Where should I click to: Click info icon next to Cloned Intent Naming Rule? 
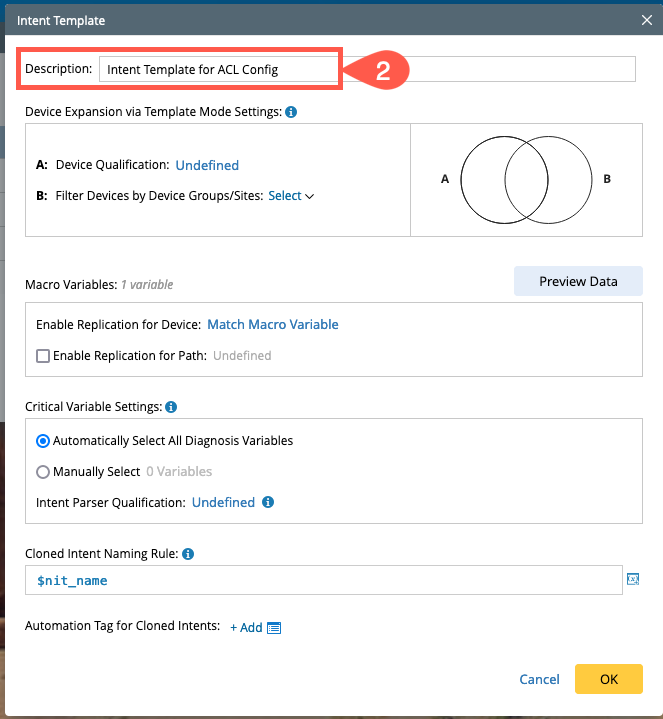pyautogui.click(x=188, y=553)
